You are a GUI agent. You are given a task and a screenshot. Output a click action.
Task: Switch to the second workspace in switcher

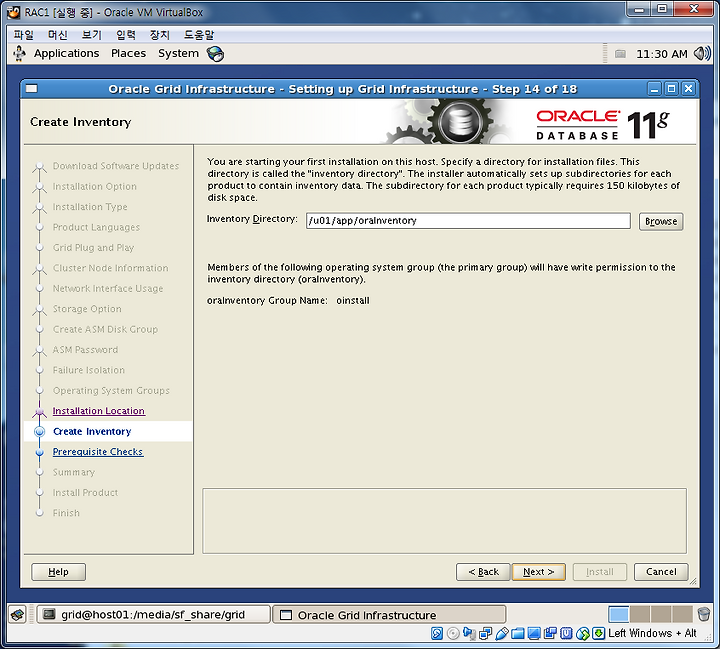pyautogui.click(x=640, y=614)
